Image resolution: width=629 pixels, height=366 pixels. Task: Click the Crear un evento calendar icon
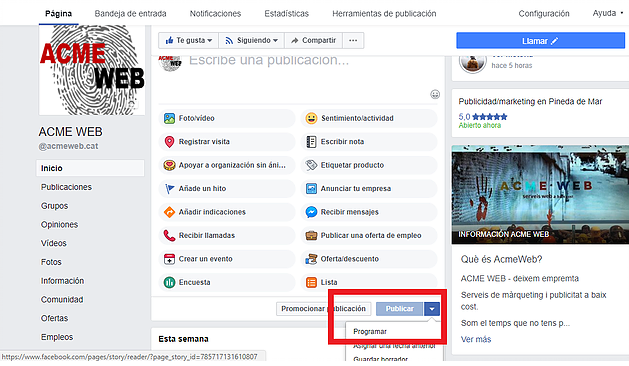[169, 259]
